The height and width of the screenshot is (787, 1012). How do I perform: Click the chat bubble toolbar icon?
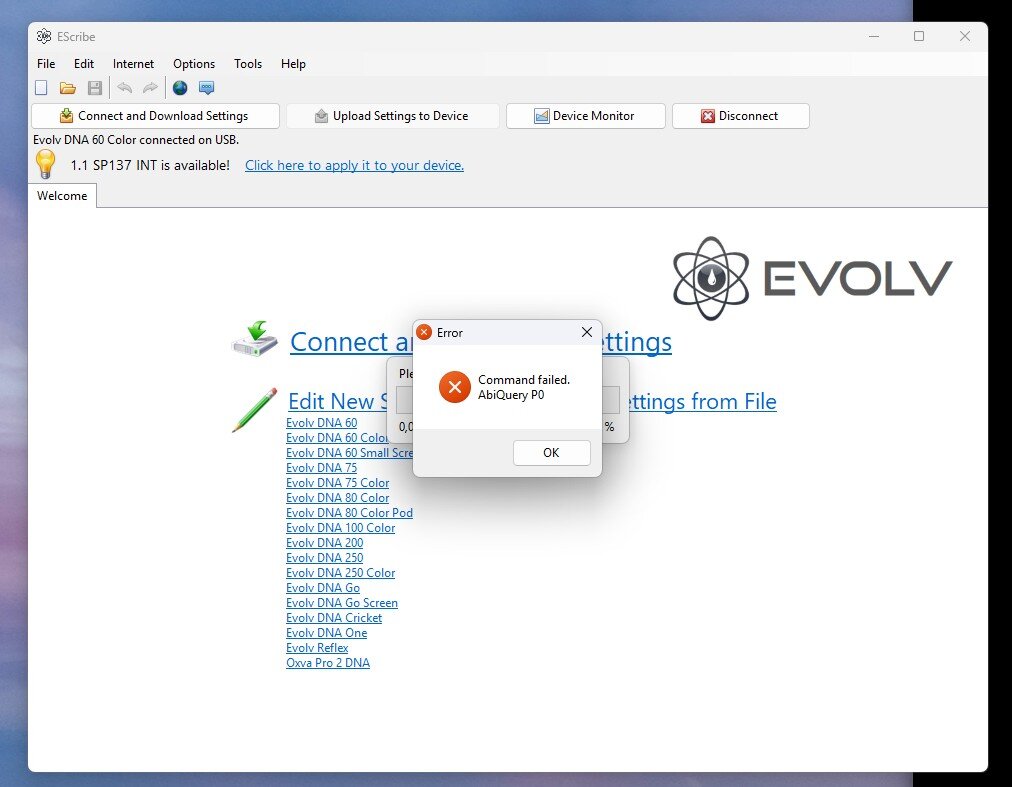(207, 88)
